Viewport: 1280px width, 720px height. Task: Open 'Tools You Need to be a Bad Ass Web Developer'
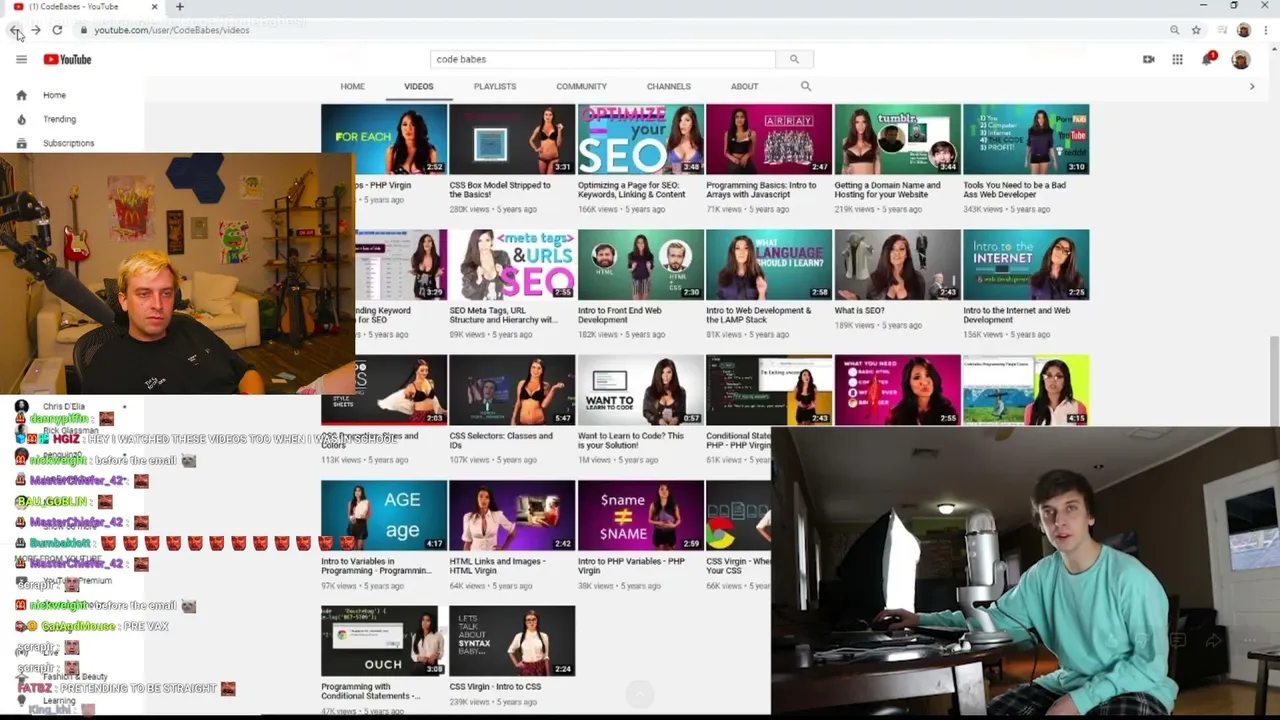tap(1015, 190)
